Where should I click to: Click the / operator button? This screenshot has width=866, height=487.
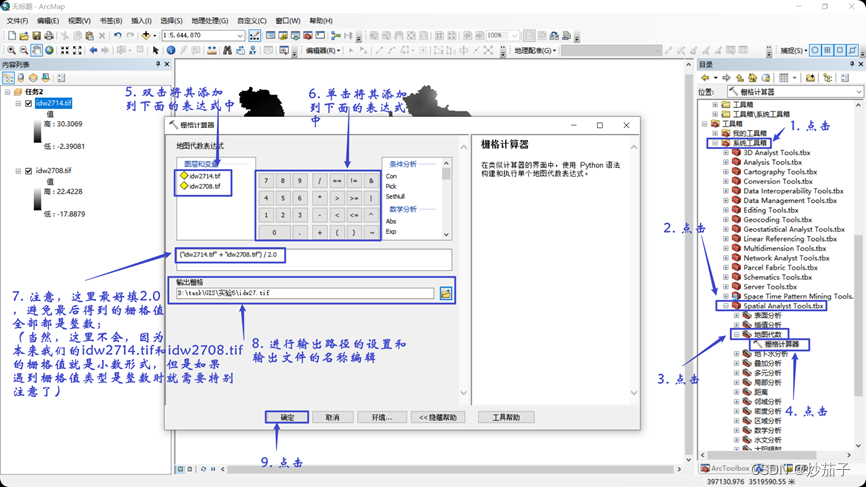tap(319, 181)
